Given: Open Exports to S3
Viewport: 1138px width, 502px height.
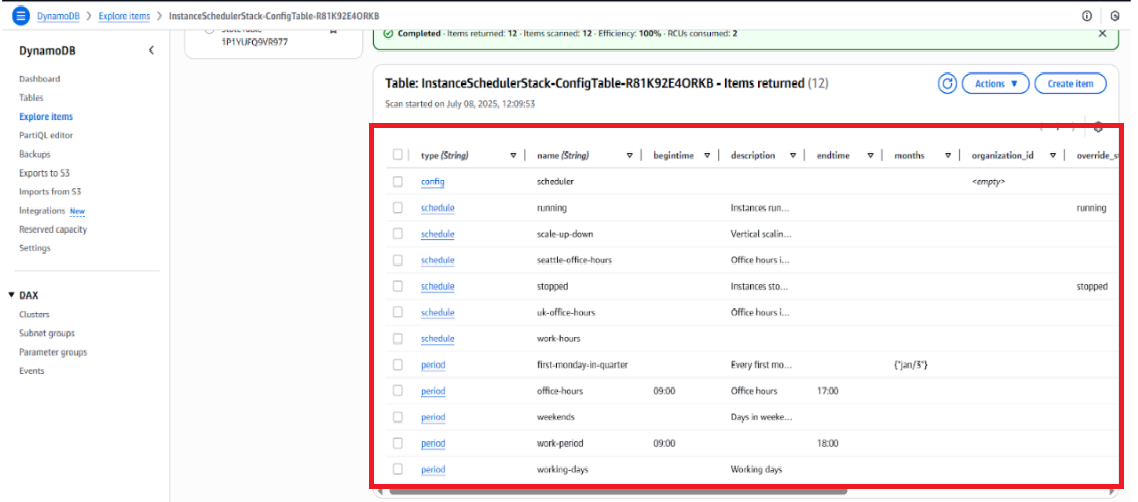Looking at the screenshot, I should coord(44,173).
